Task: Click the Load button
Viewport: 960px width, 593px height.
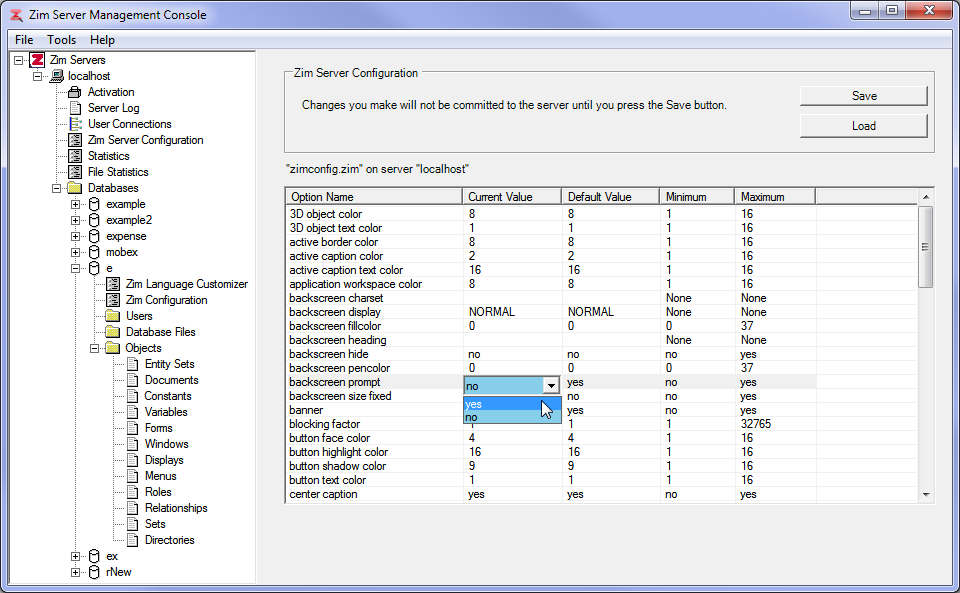Action: tap(864, 126)
